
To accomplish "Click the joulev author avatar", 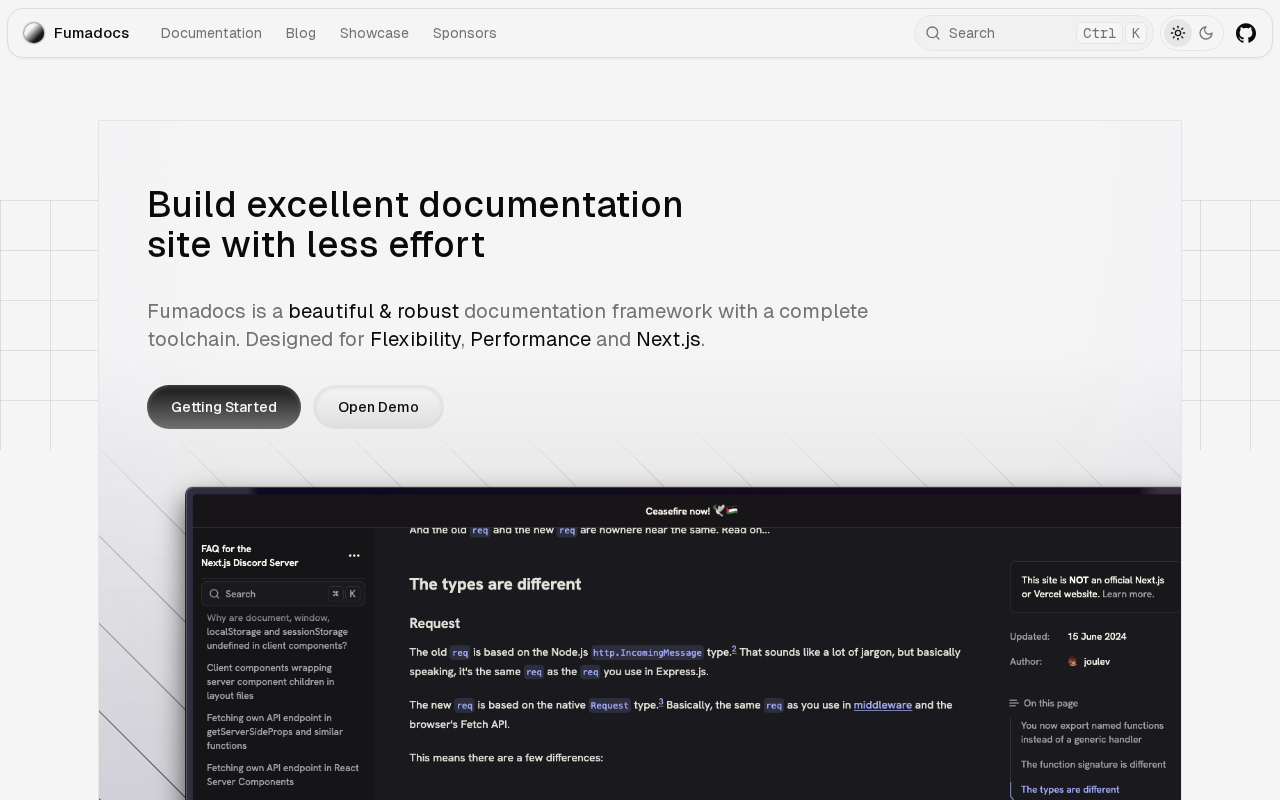I will [1073, 662].
